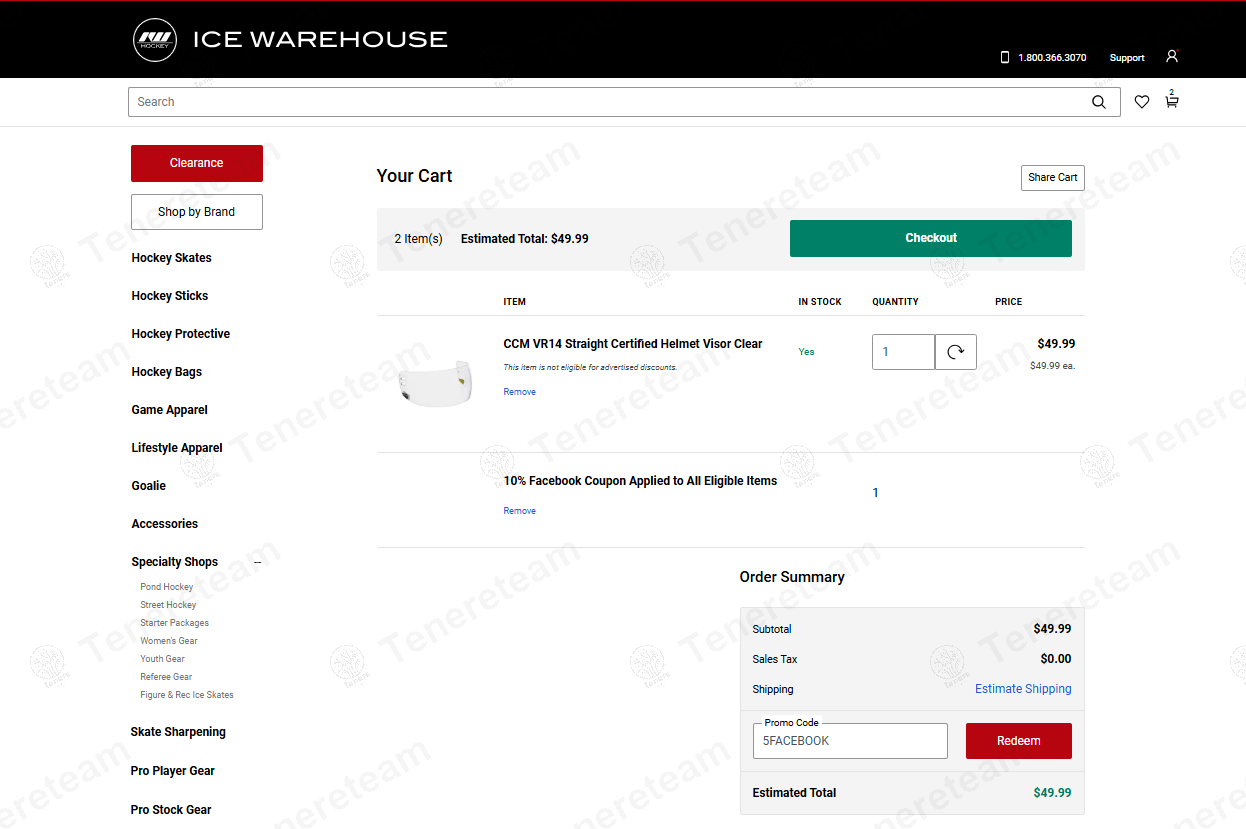
Task: Click the phone number 1.800.366.3070
Action: (x=1051, y=58)
